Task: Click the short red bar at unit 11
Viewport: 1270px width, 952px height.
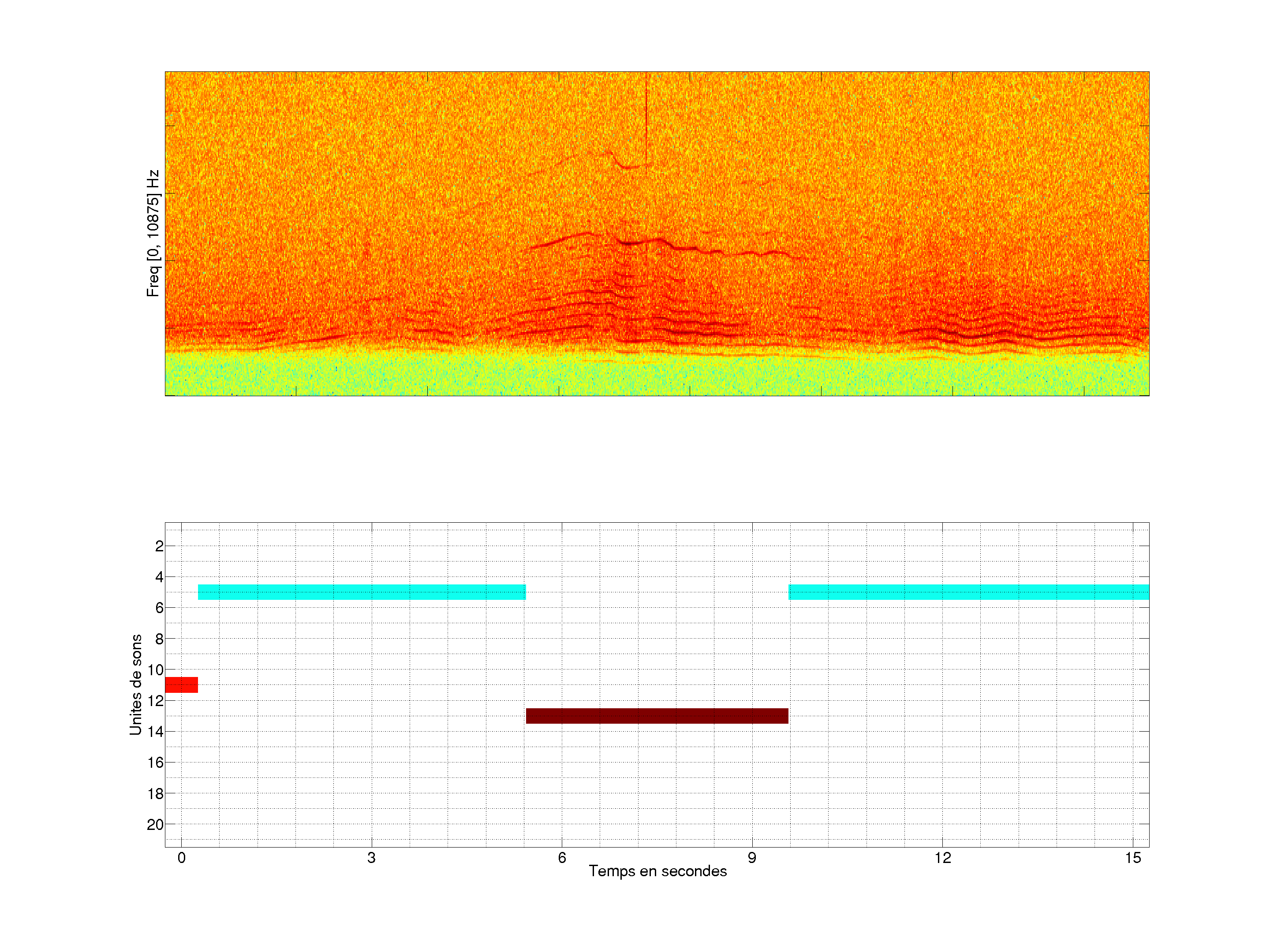Action: point(181,684)
